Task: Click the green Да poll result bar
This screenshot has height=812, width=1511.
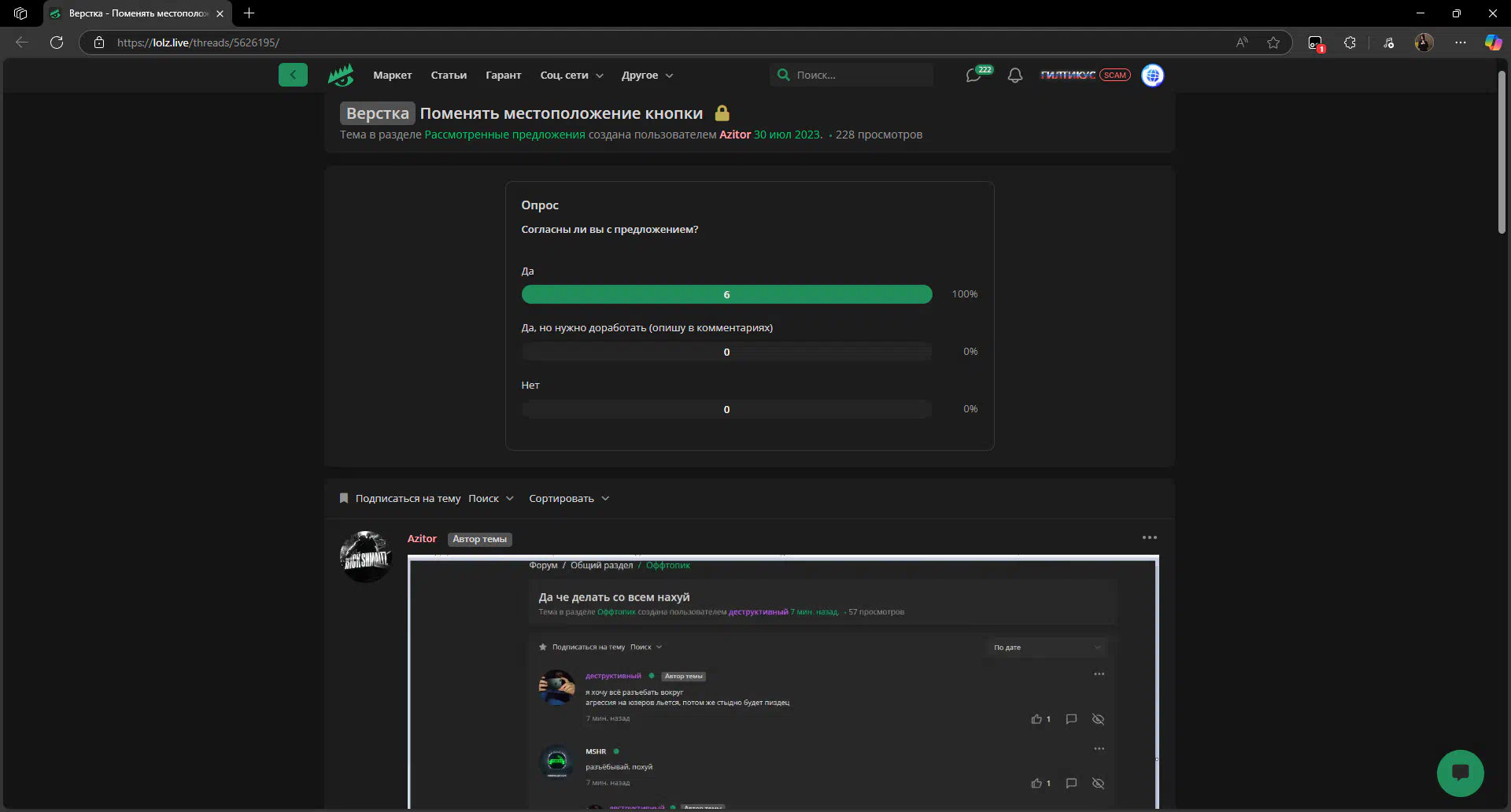Action: [726, 294]
